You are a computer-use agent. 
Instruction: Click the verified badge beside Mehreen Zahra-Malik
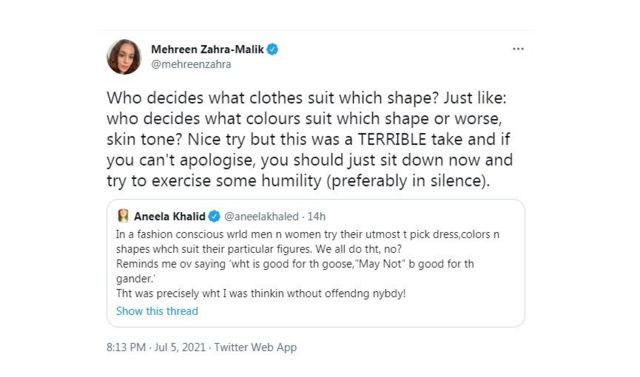pos(273,49)
